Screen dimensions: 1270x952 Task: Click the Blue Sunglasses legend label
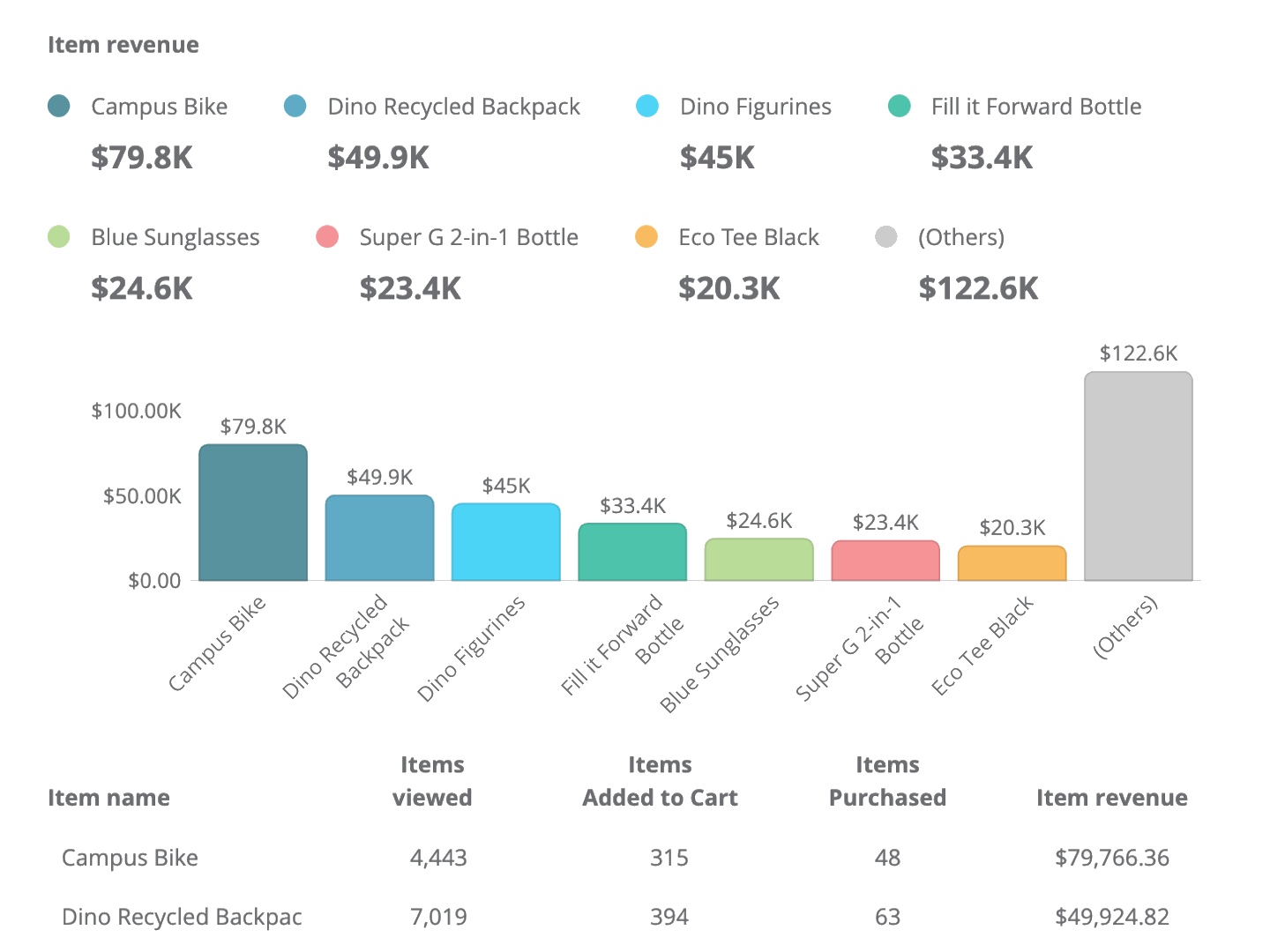click(x=176, y=238)
